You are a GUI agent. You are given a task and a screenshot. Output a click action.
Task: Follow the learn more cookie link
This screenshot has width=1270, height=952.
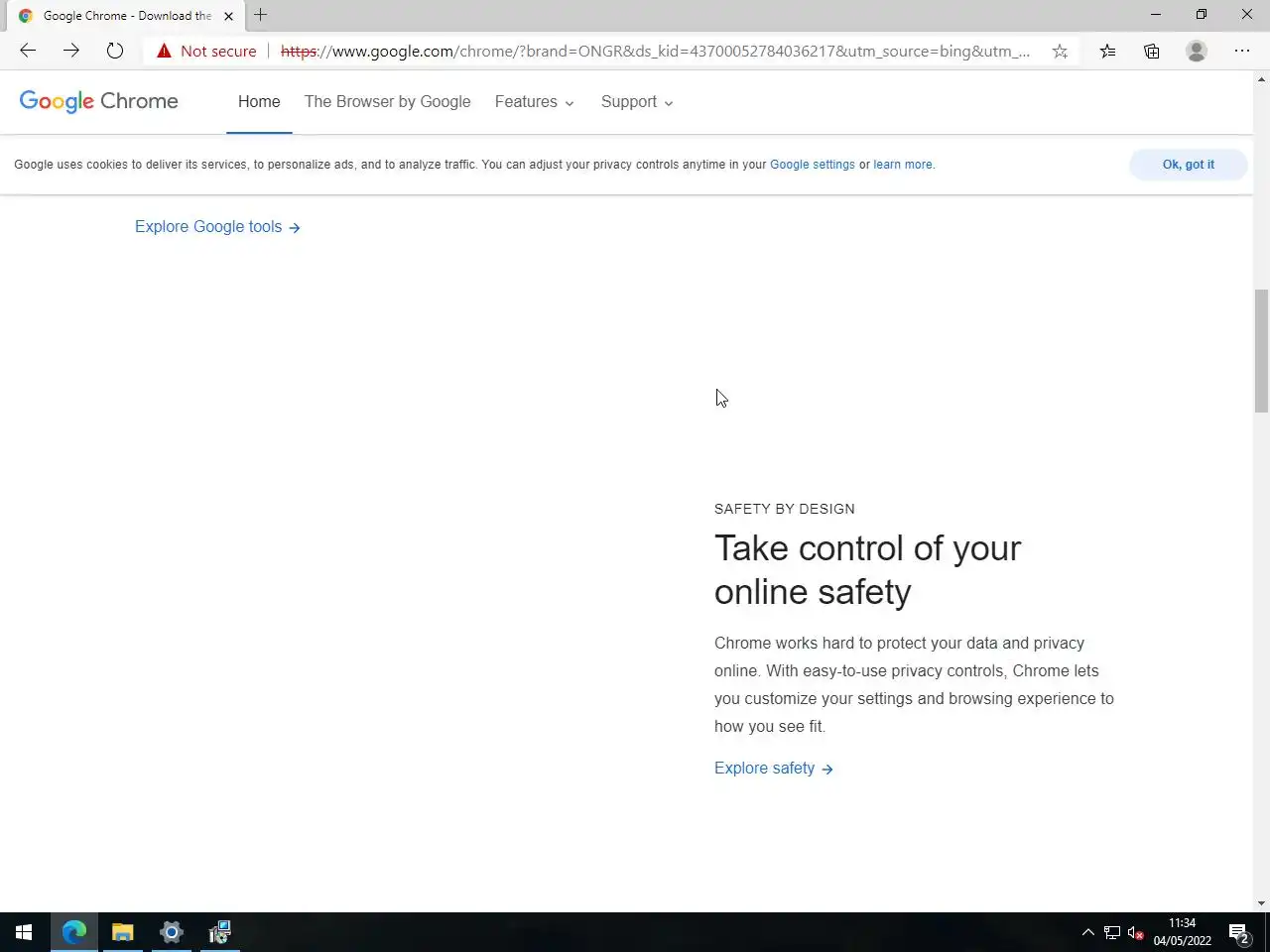pos(903,165)
